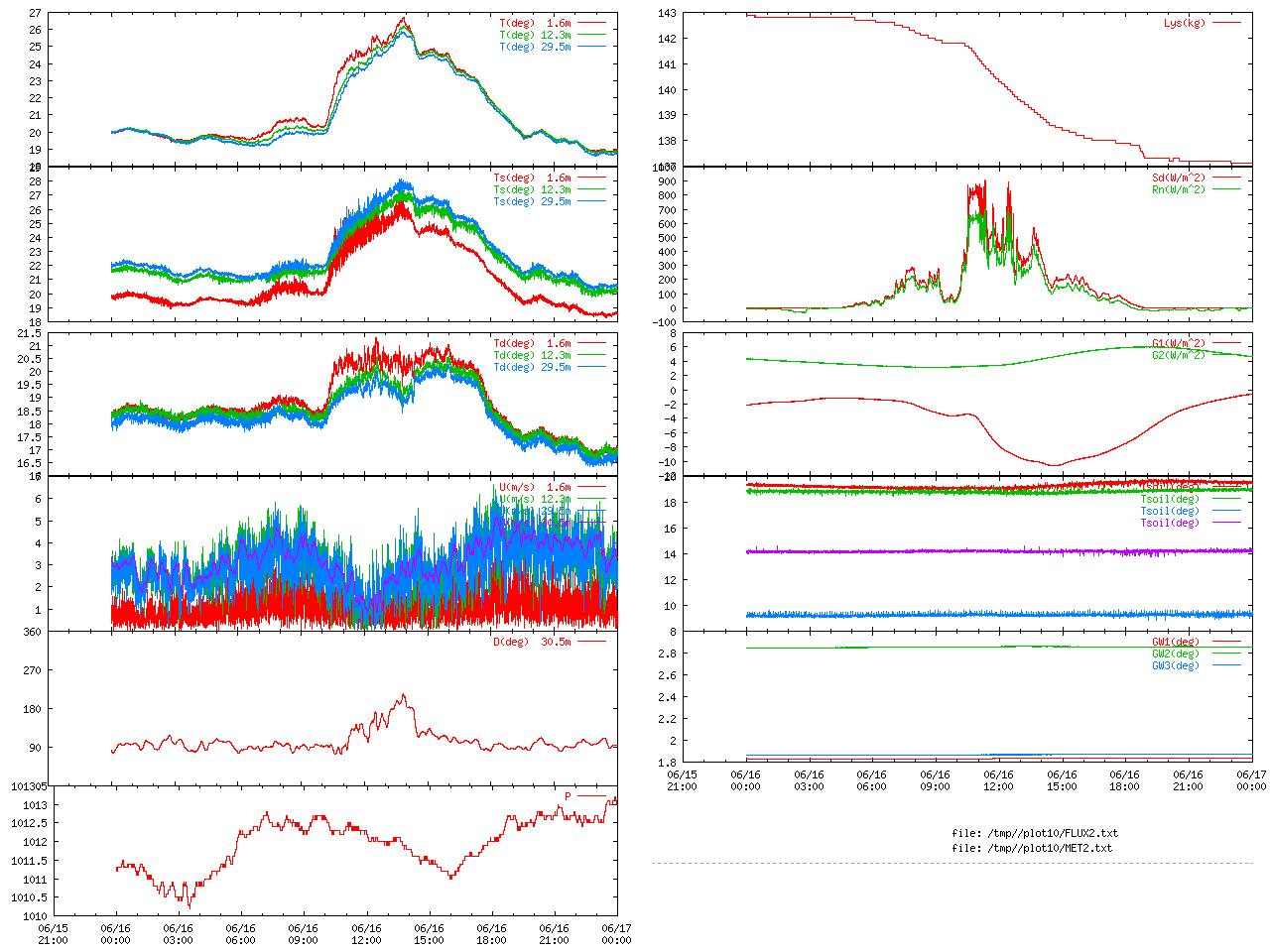1270x952 pixels.
Task: Click '06/15 21:00' under the pressure plot
Action: coord(53,935)
